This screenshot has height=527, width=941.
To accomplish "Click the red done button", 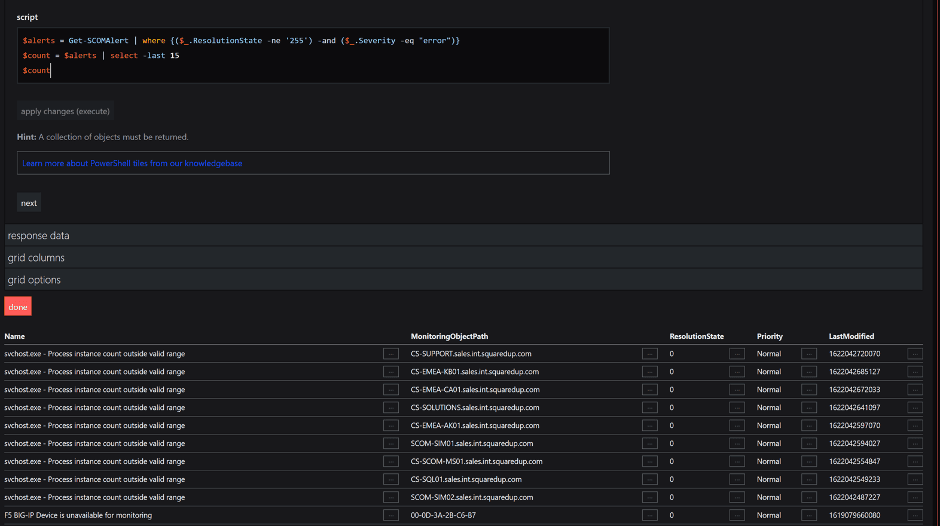I will click(18, 307).
